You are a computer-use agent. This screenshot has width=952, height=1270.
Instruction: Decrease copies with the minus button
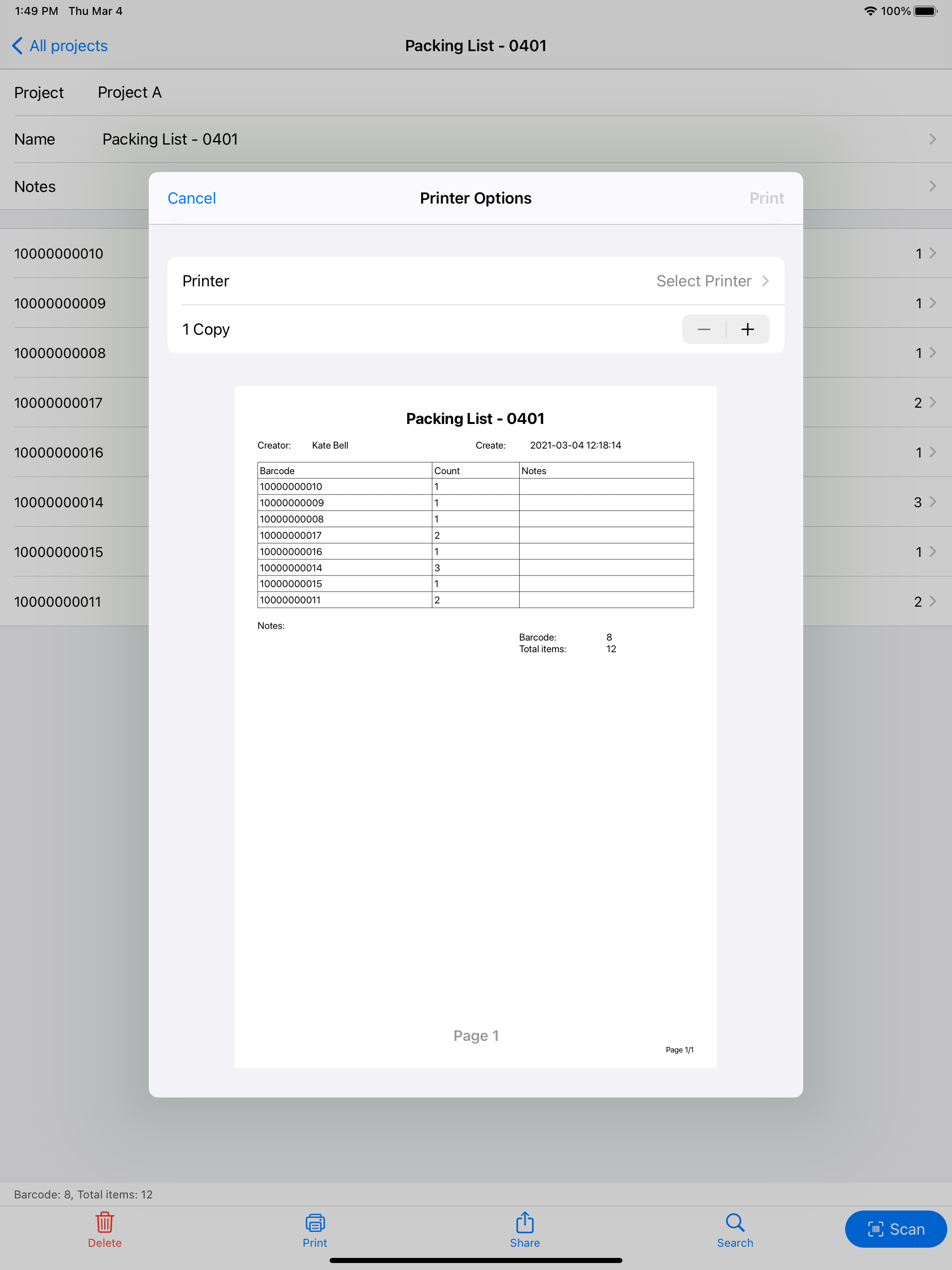(x=704, y=330)
